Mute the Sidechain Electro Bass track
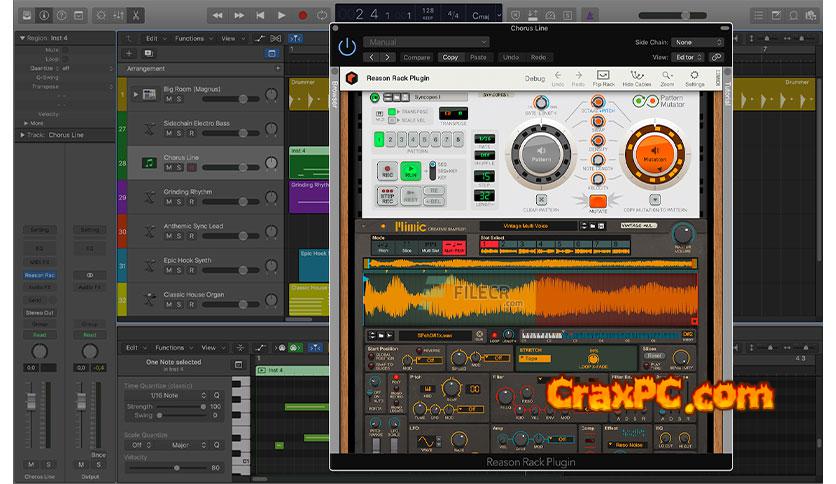Screen dimensions: 836x484 [169, 135]
